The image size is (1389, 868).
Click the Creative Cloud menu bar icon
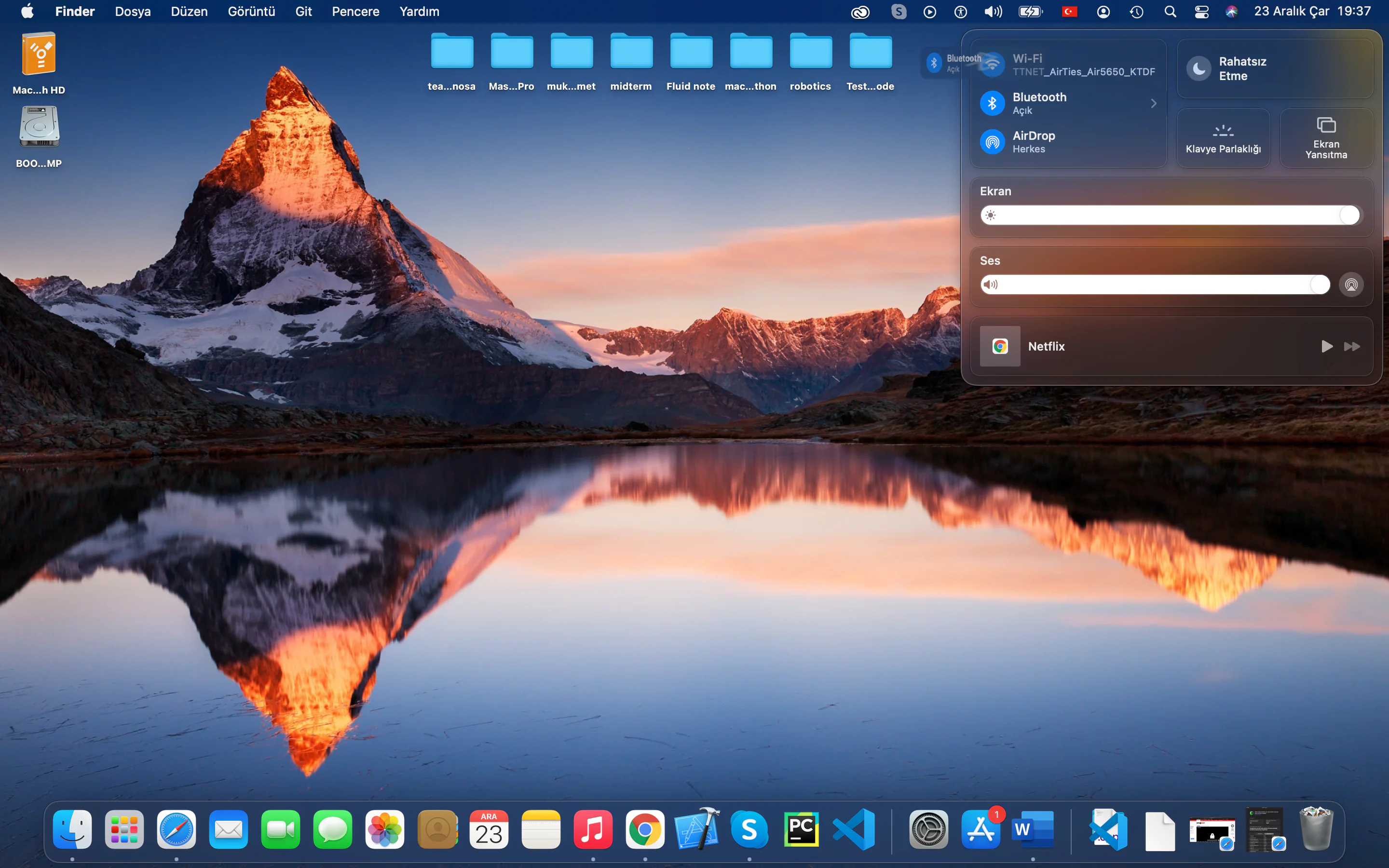860,12
